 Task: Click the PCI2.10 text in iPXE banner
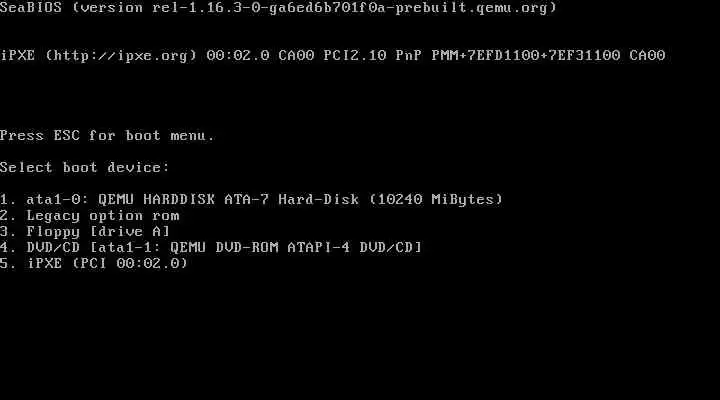pos(355,56)
